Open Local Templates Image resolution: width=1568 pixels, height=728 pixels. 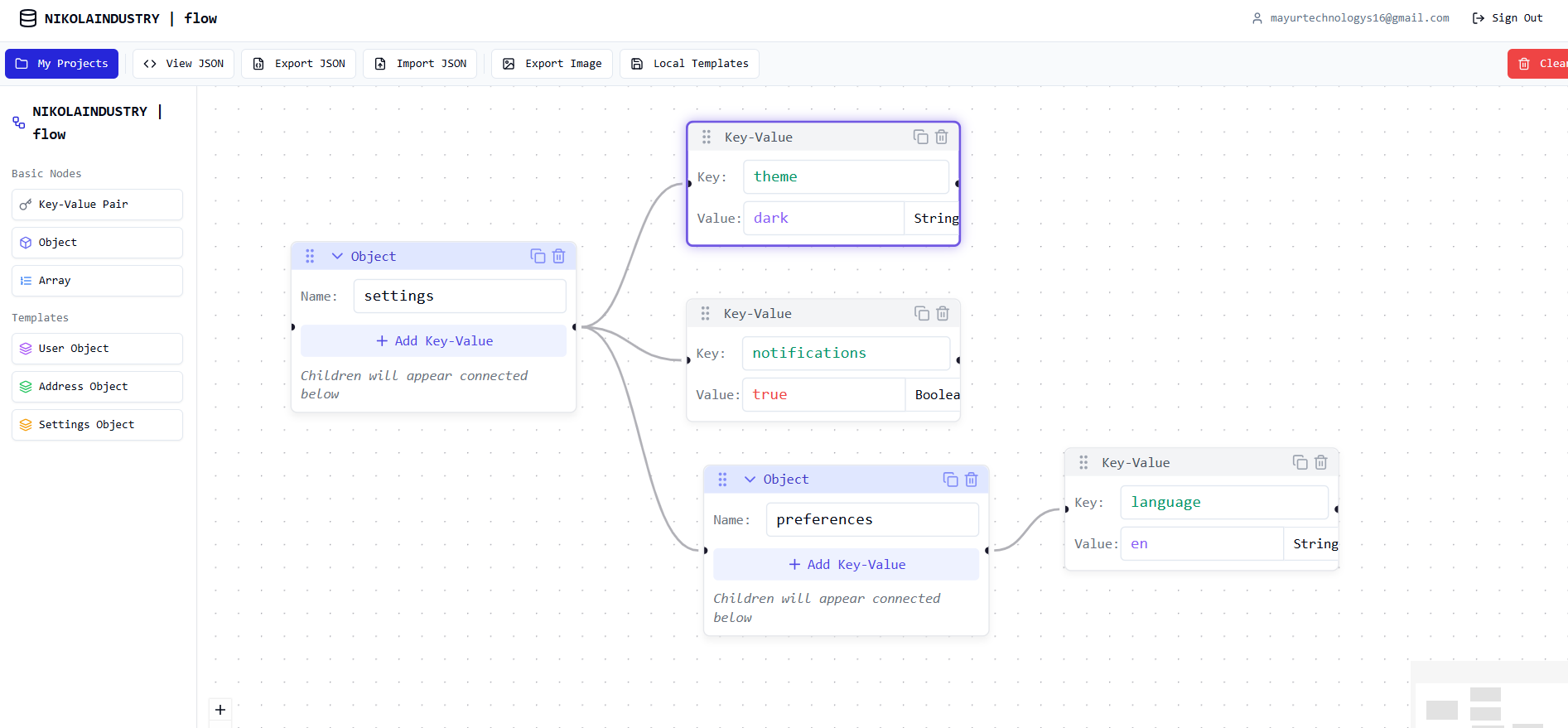690,64
